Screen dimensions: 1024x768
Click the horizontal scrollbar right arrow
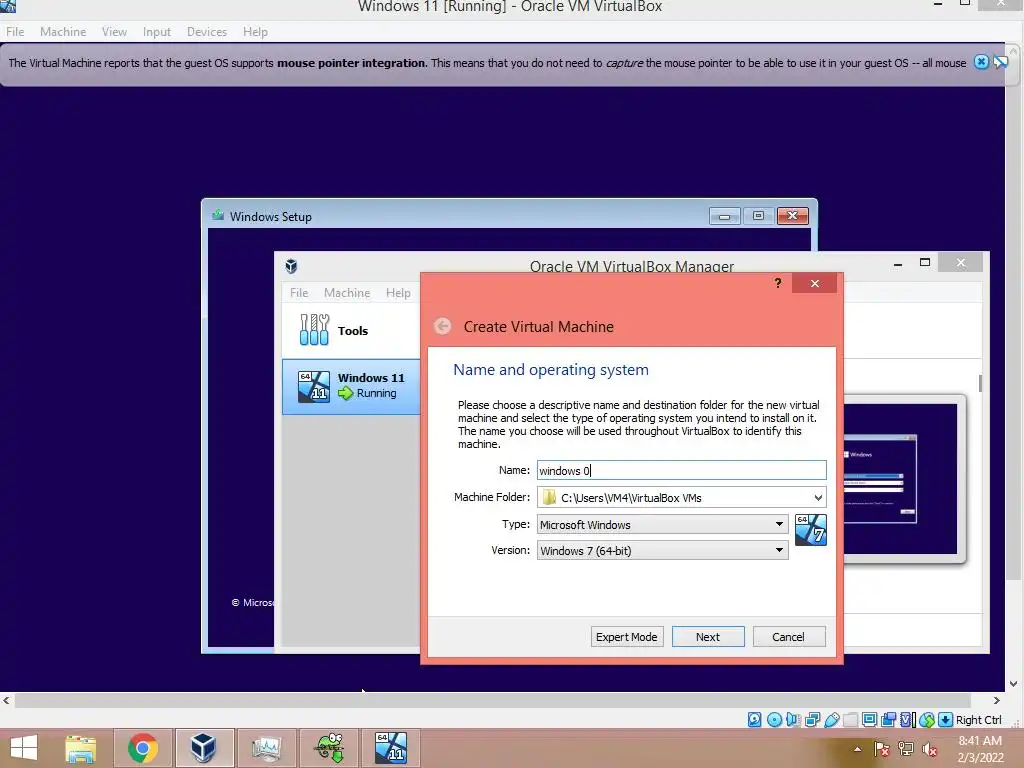click(997, 700)
